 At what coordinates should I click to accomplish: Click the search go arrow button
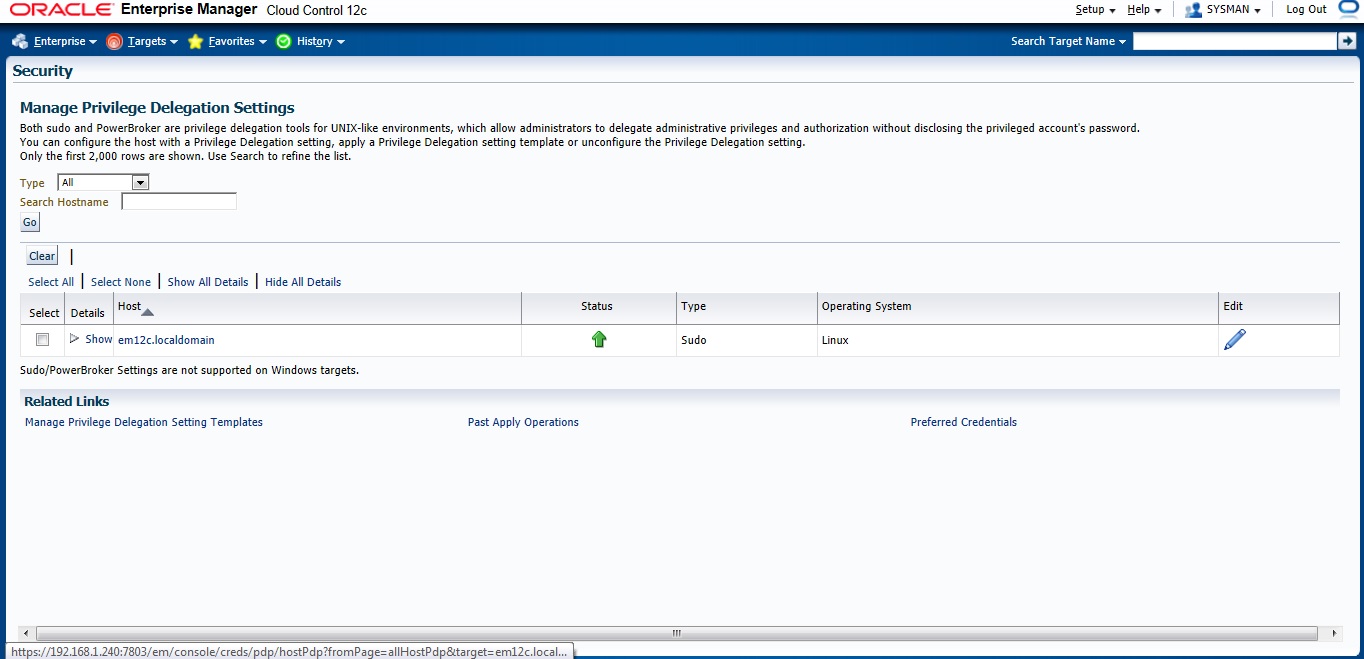point(1347,41)
